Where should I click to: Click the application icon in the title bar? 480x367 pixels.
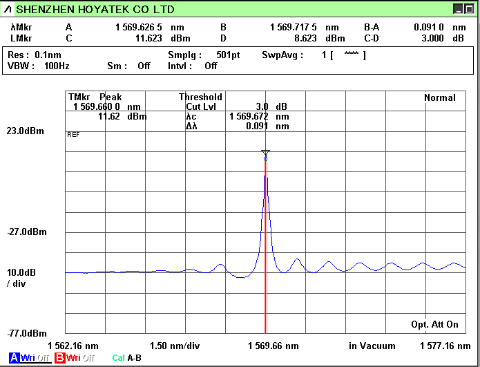(x=7, y=9)
